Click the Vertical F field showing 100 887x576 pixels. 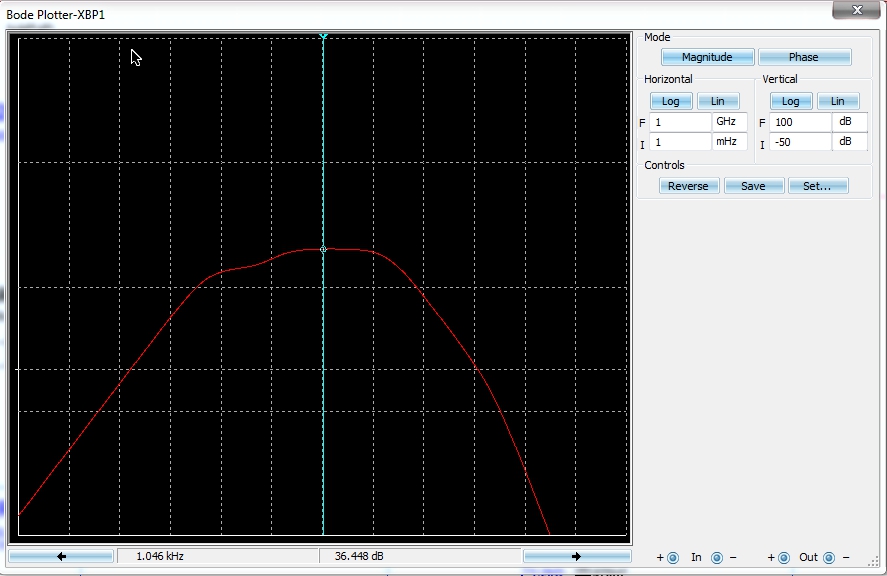[x=799, y=122]
